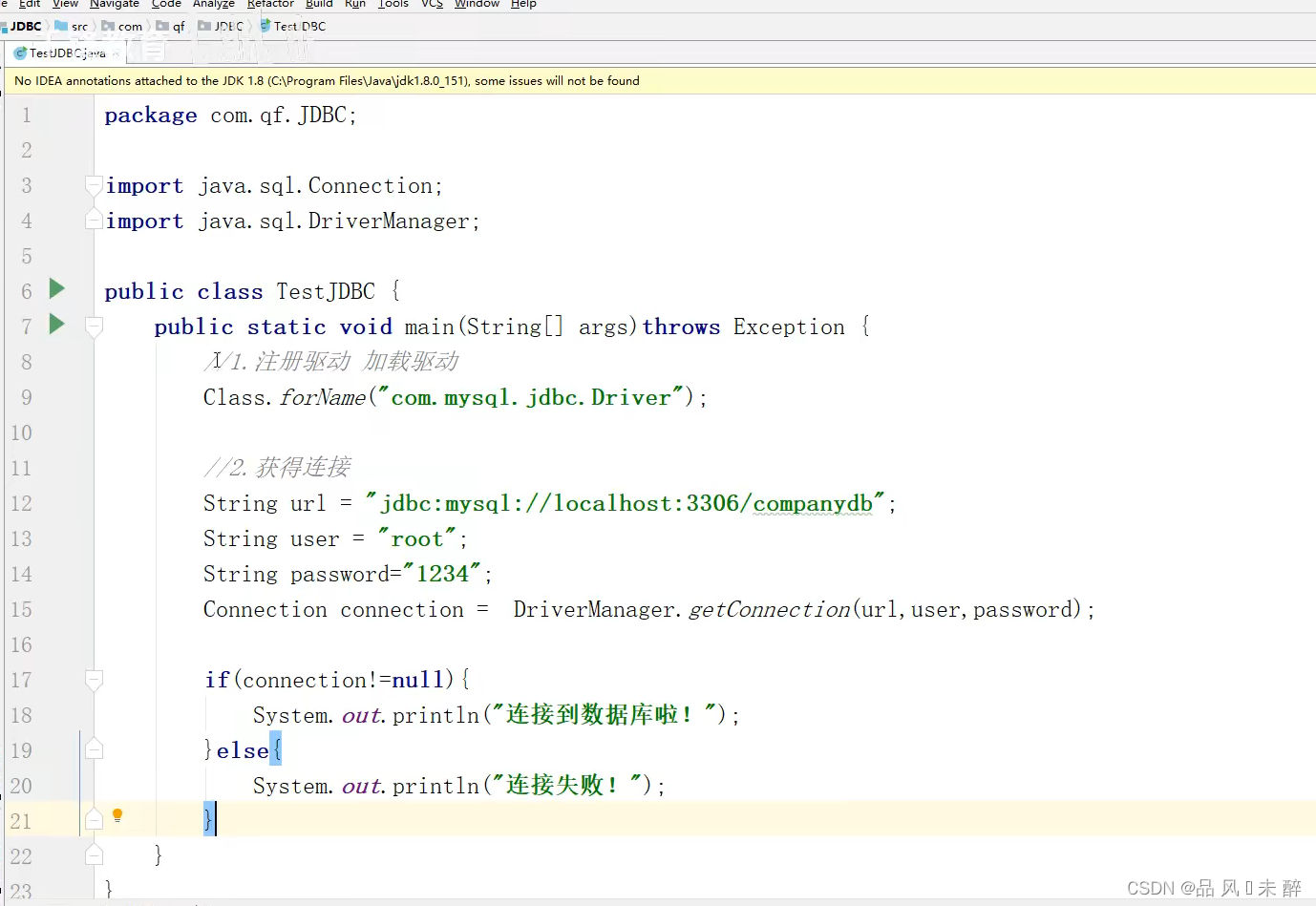Viewport: 1316px width, 906px height.
Task: Click the TestJDBC class icon in breadcrumb bar
Action: tap(265, 26)
